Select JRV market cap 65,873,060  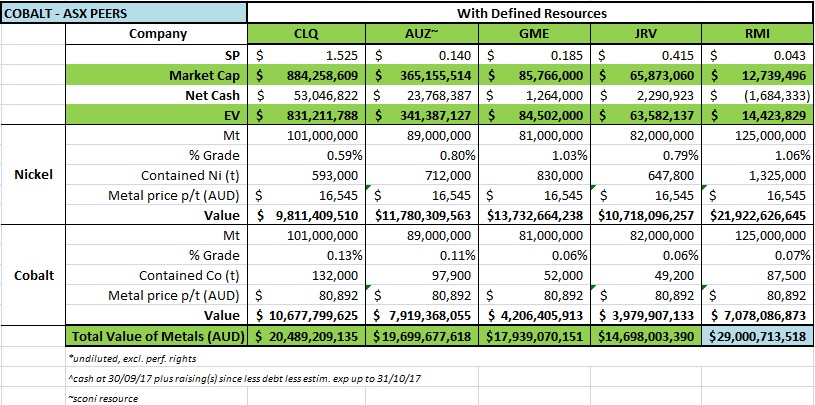point(646,75)
